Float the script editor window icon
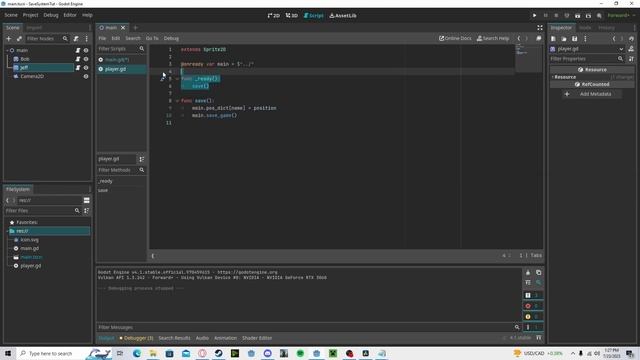Viewport: 640px width, 360px height. pyautogui.click(x=539, y=38)
